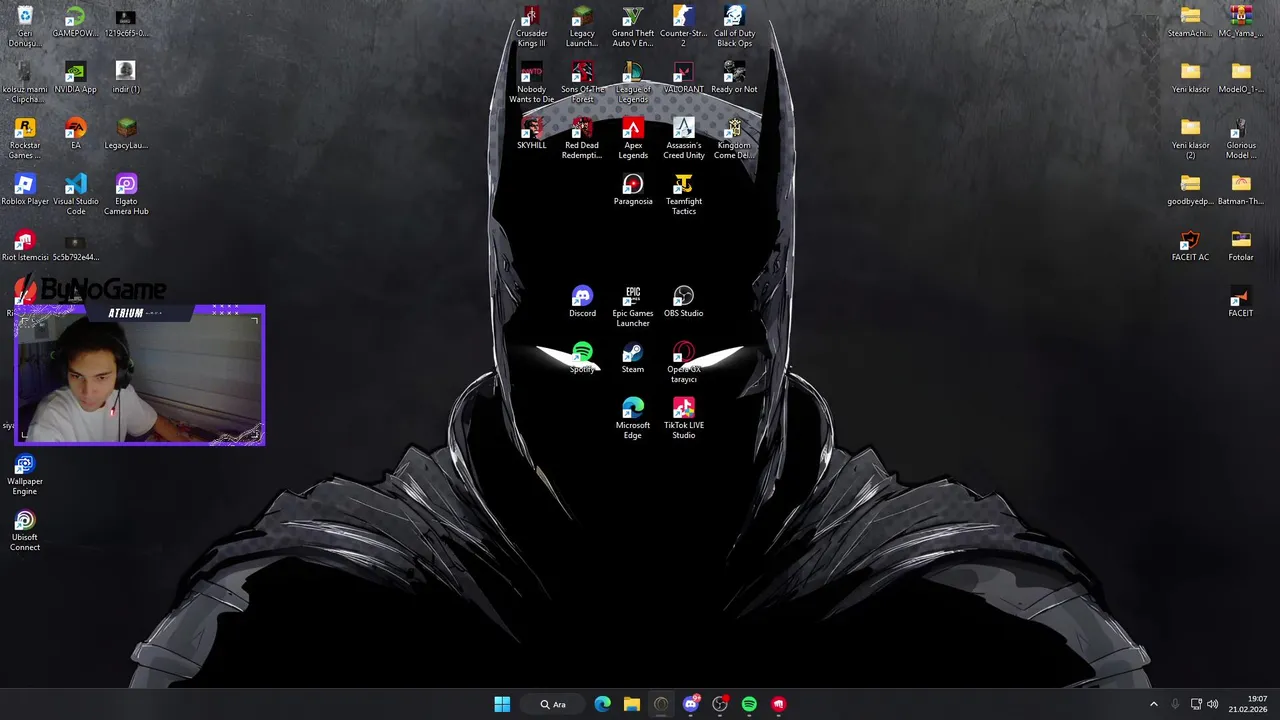This screenshot has width=1280, height=720.
Task: Open Nobody Wants to Die shortcut
Action: (x=531, y=82)
